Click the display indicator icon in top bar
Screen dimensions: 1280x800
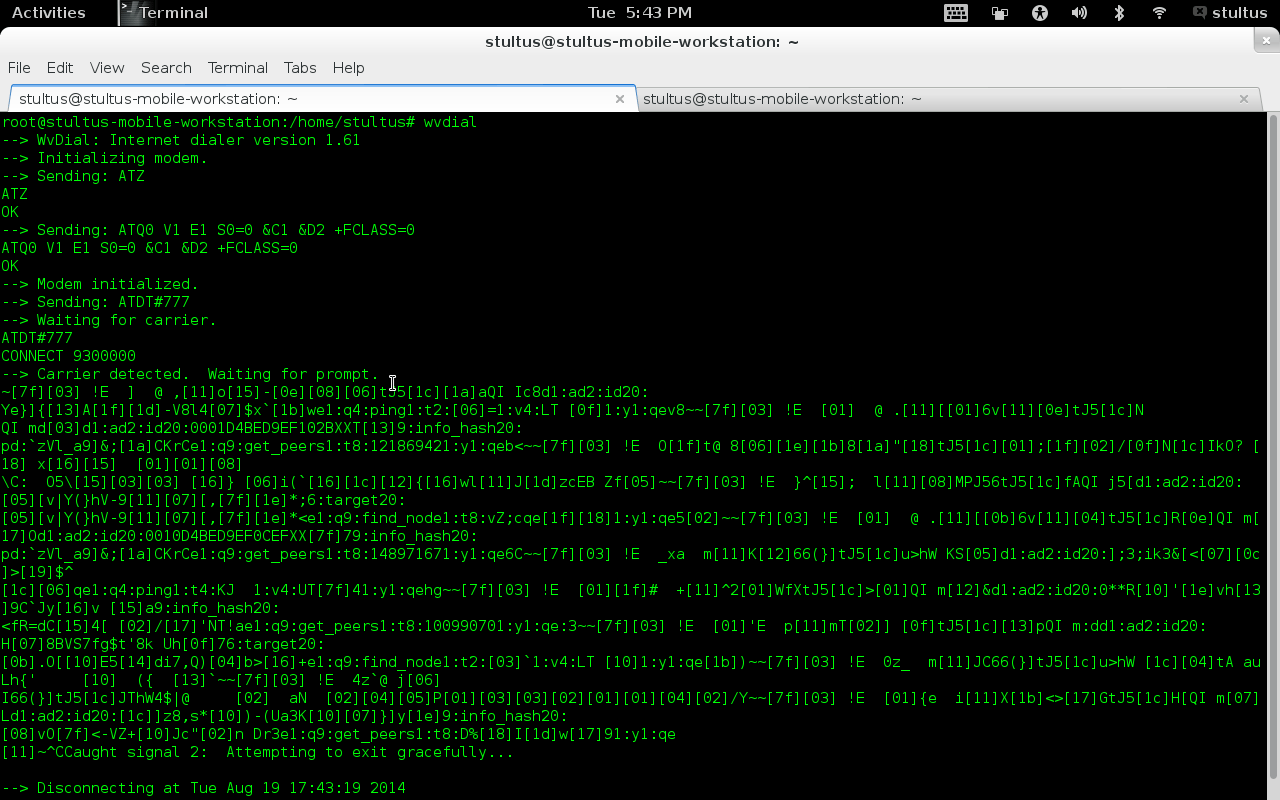(999, 12)
